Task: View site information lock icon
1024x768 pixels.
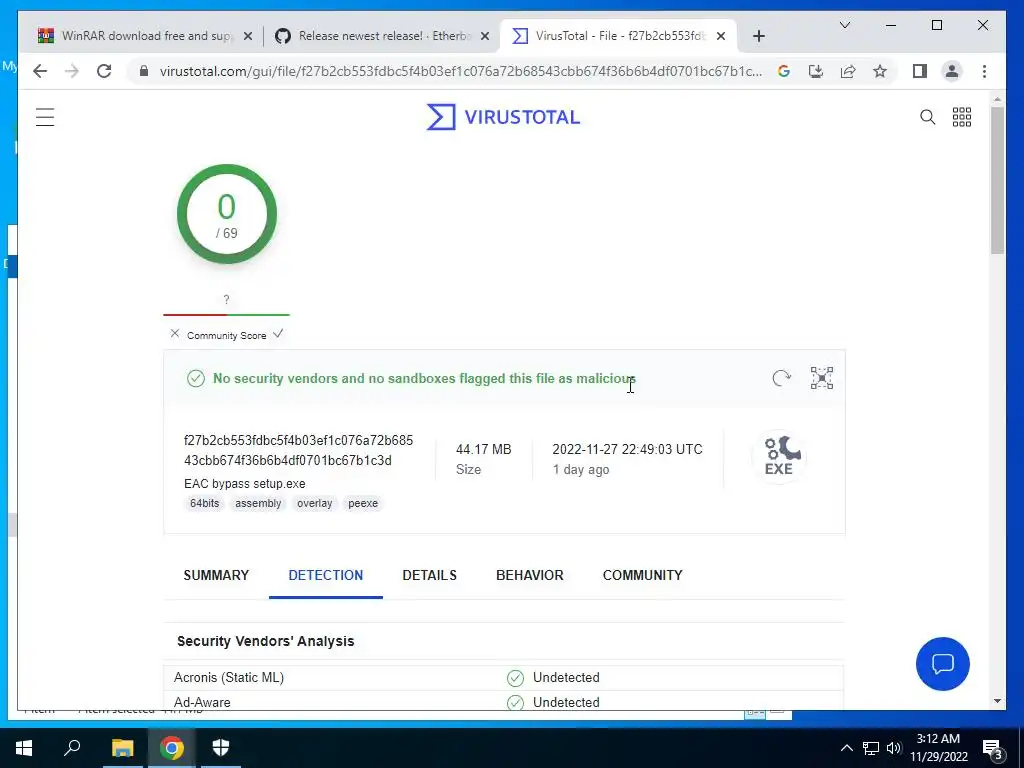Action: (x=144, y=71)
